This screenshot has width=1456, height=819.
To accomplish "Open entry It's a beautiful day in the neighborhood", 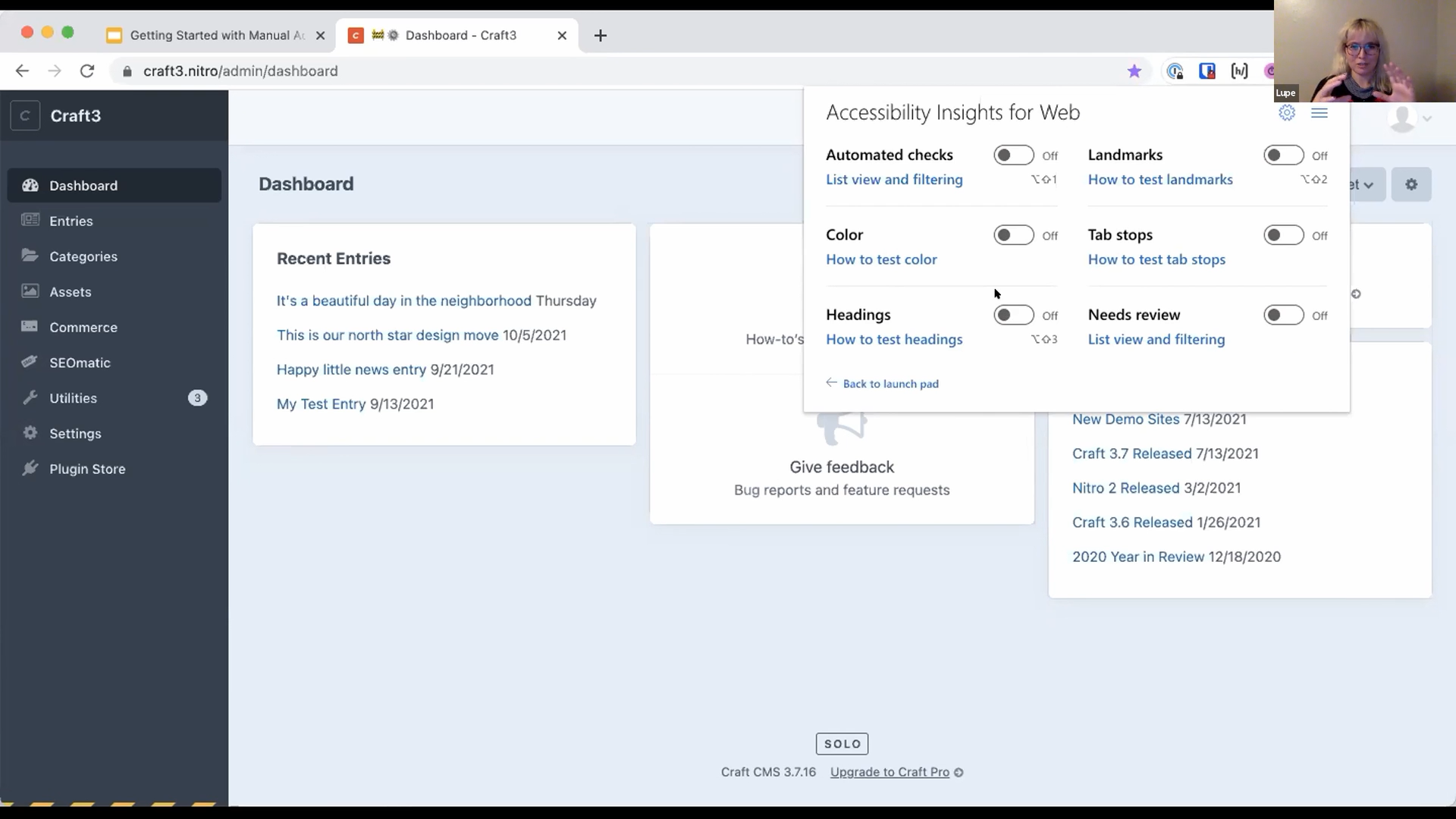I will point(404,301).
